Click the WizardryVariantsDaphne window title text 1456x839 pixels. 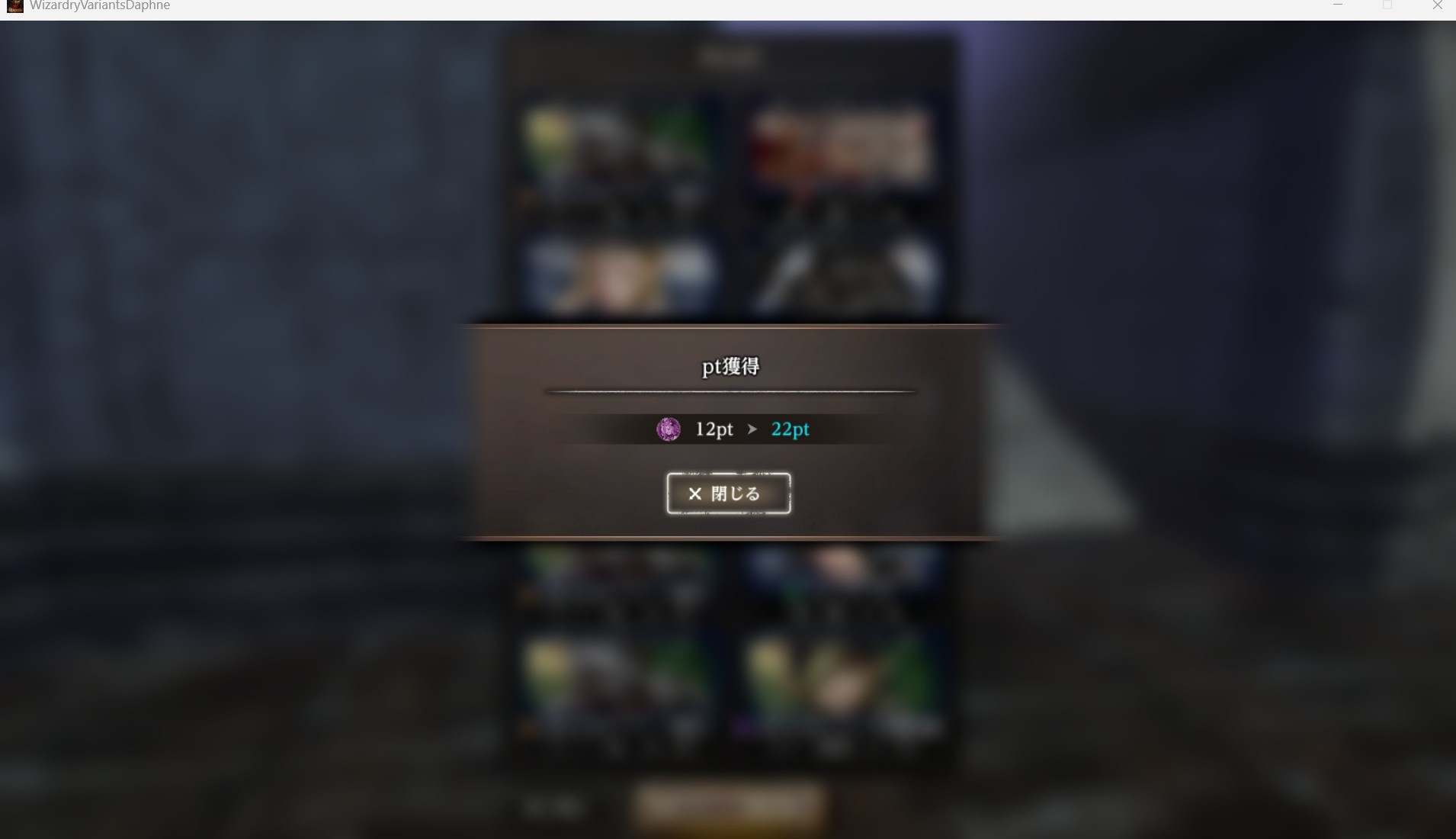point(100,6)
